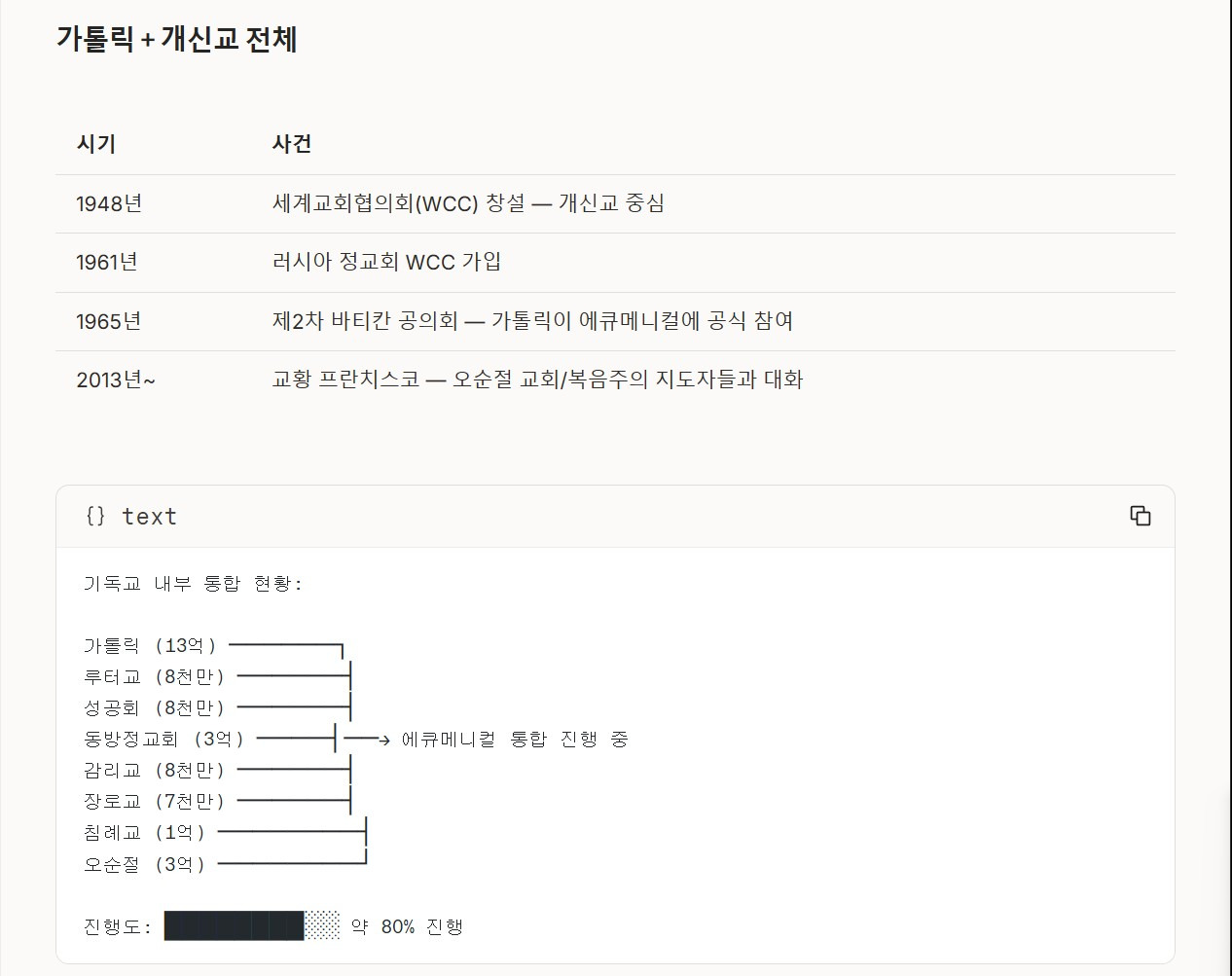Select the 1965년 date cell

[109, 321]
